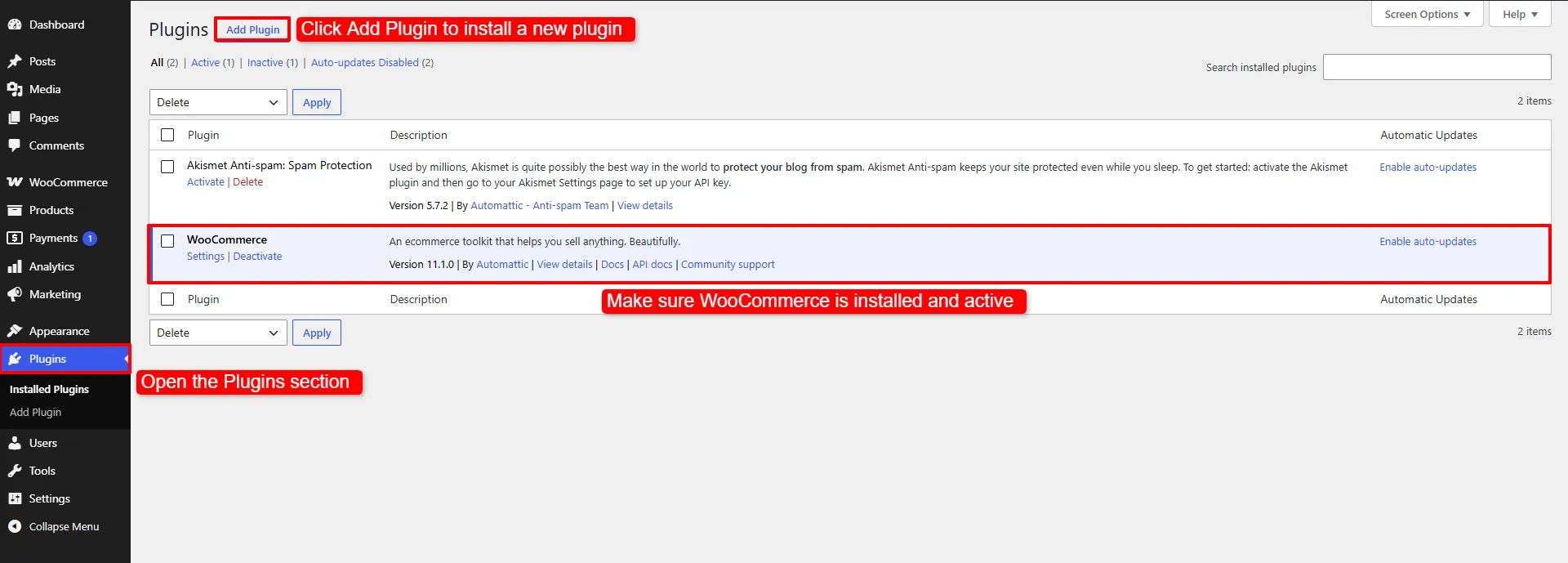This screenshot has height=563, width=1568.
Task: Expand the Screen Options panel
Action: pyautogui.click(x=1427, y=14)
